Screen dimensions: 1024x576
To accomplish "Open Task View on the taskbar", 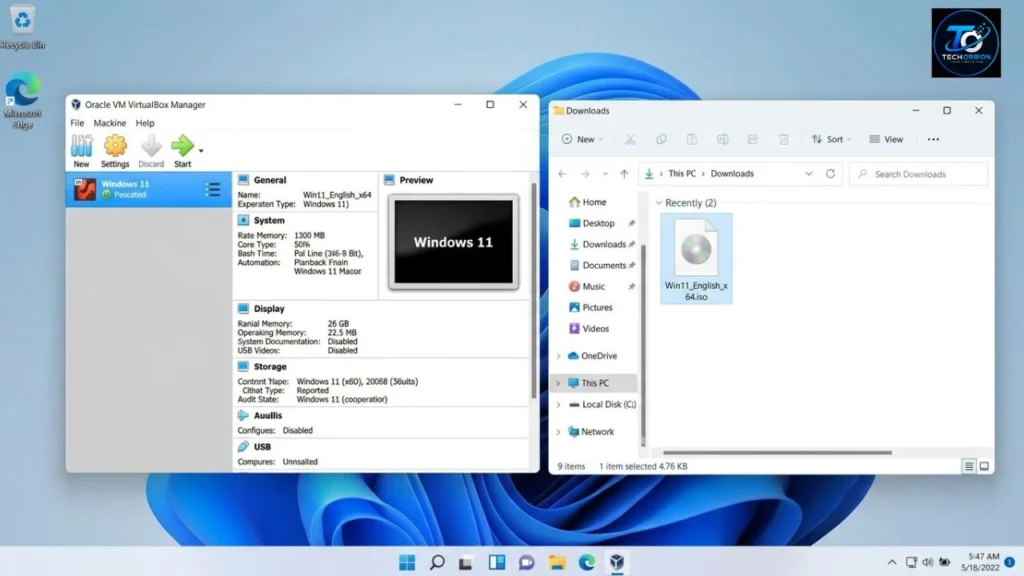I will (x=466, y=562).
